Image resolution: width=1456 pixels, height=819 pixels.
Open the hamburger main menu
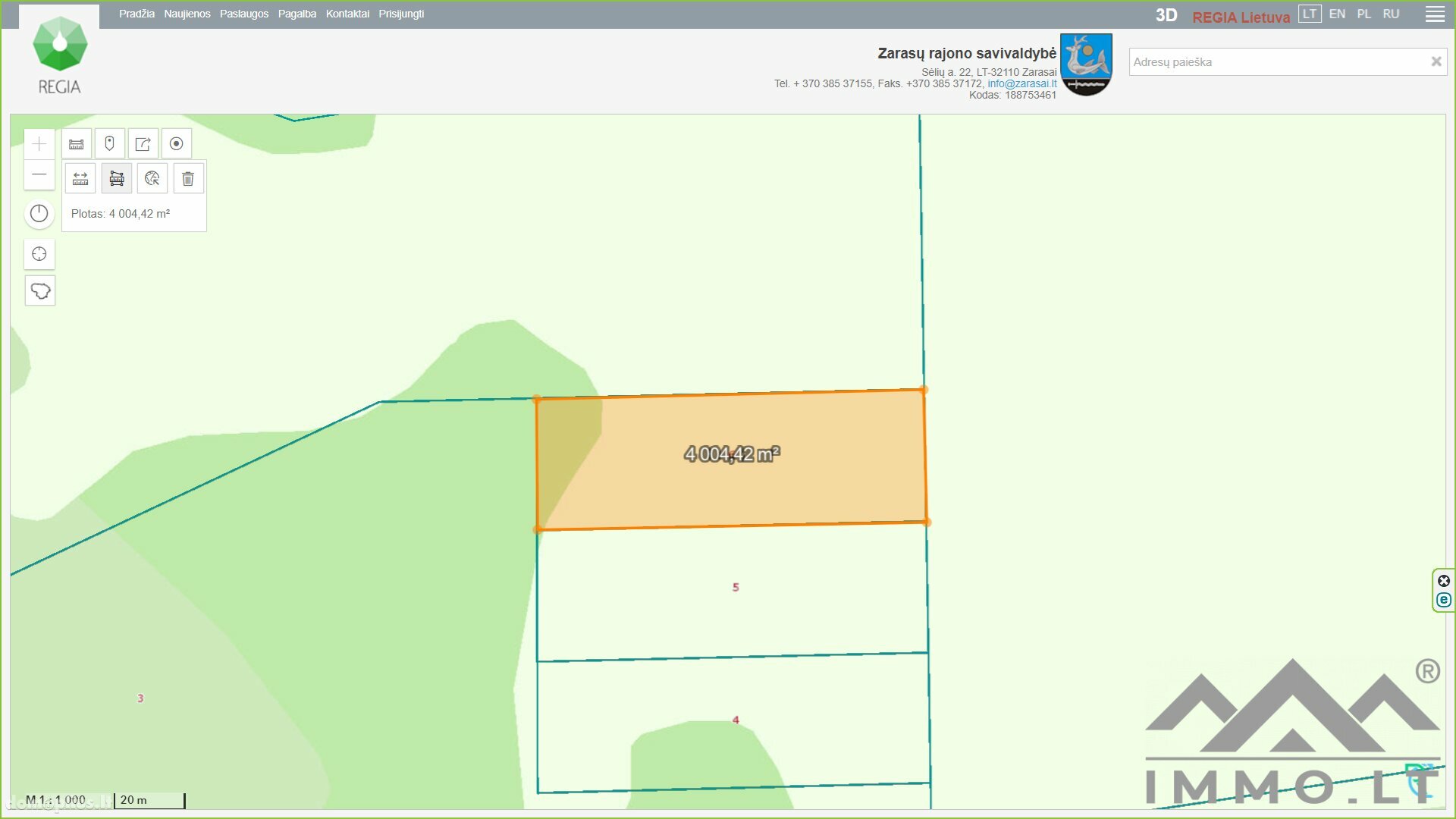(x=1435, y=14)
